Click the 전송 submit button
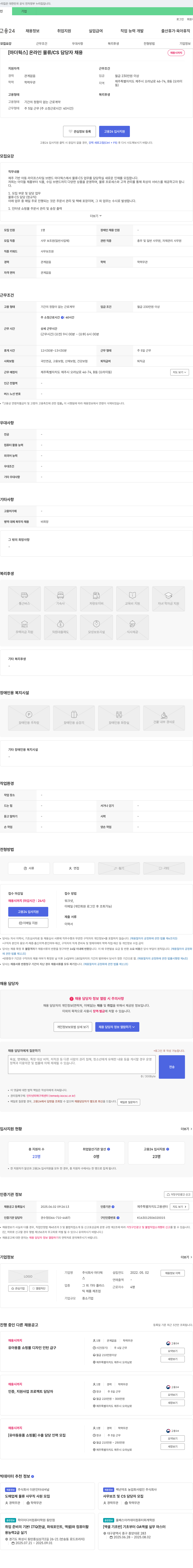The width and height of the screenshot is (193, 1568). [172, 1067]
